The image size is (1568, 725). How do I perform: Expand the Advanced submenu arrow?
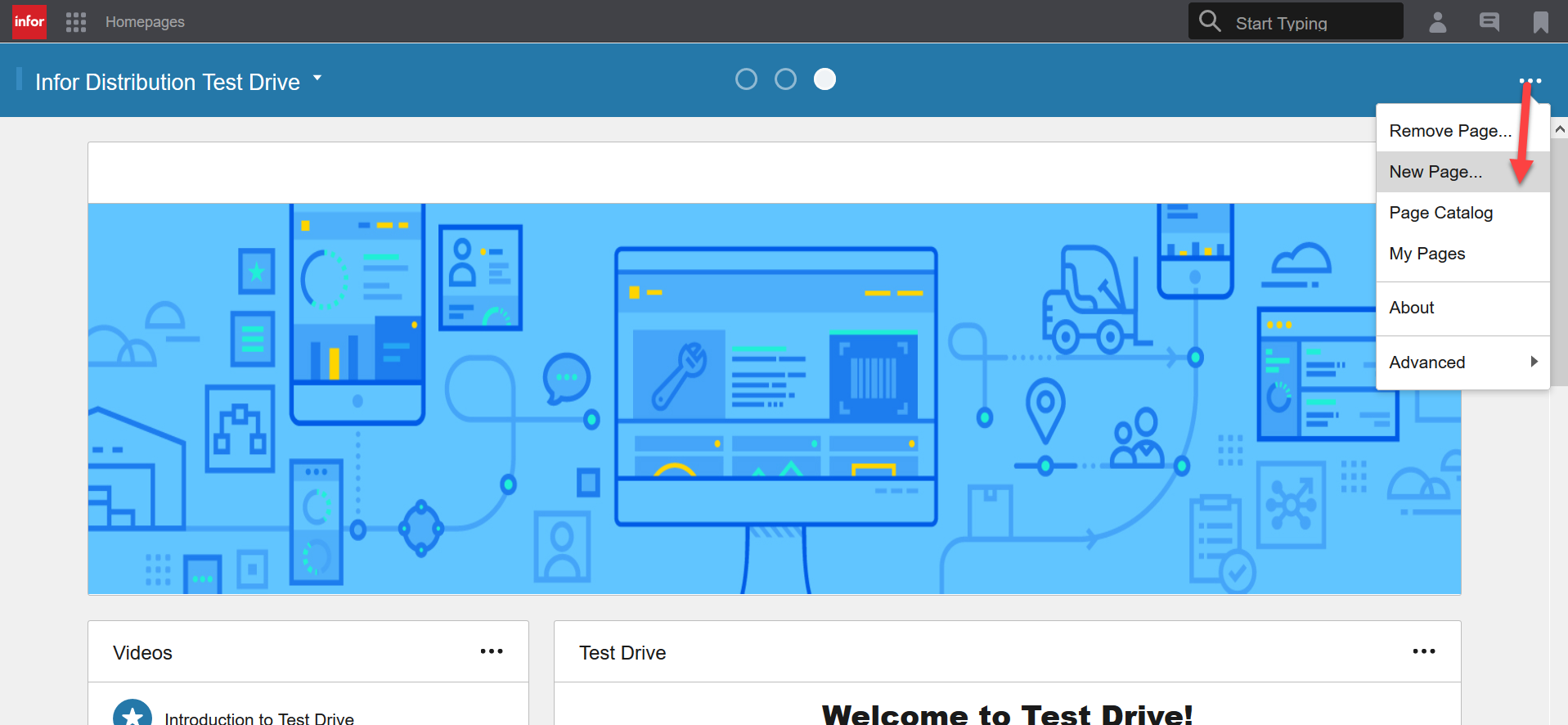pos(1534,362)
